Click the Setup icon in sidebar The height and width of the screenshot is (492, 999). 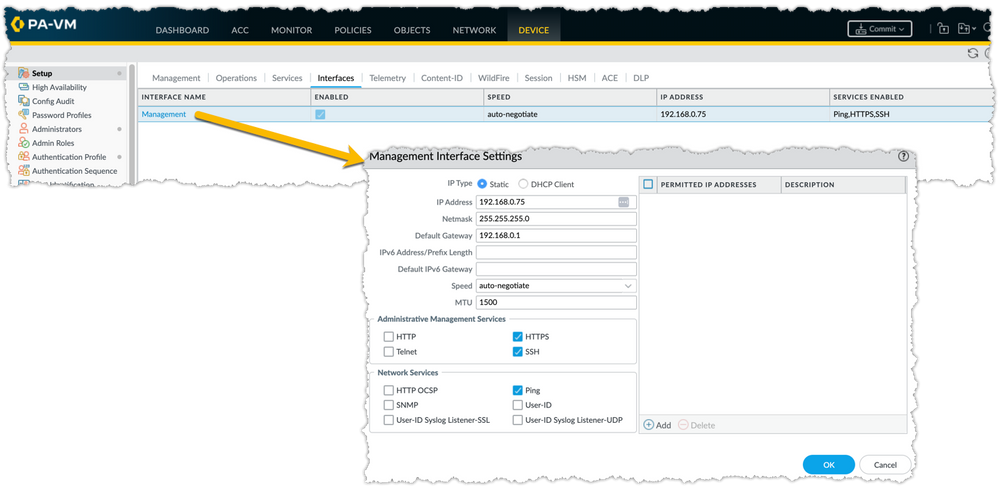[24, 73]
